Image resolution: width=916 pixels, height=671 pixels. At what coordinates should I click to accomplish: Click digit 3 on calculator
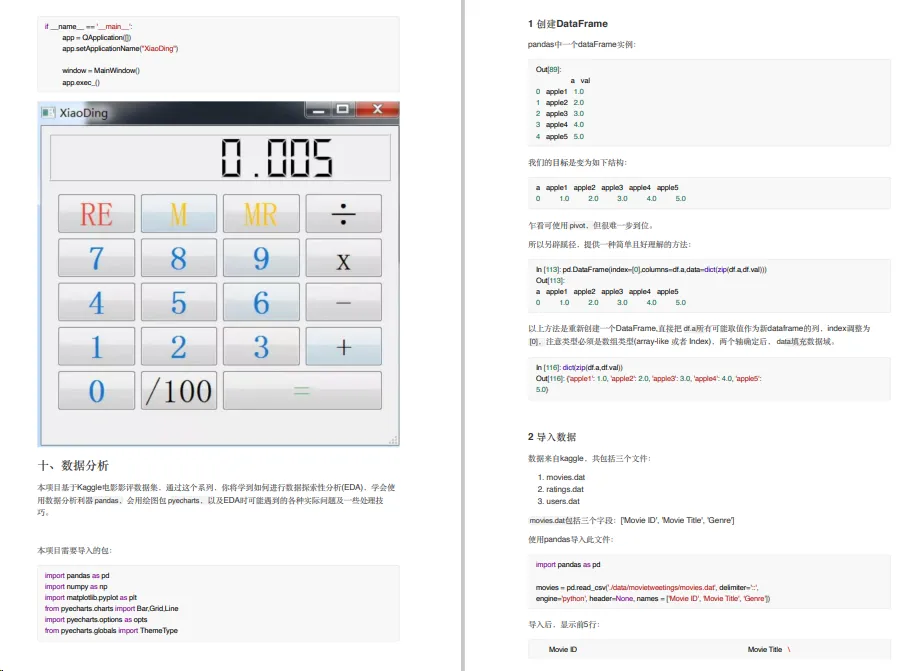pyautogui.click(x=261, y=347)
